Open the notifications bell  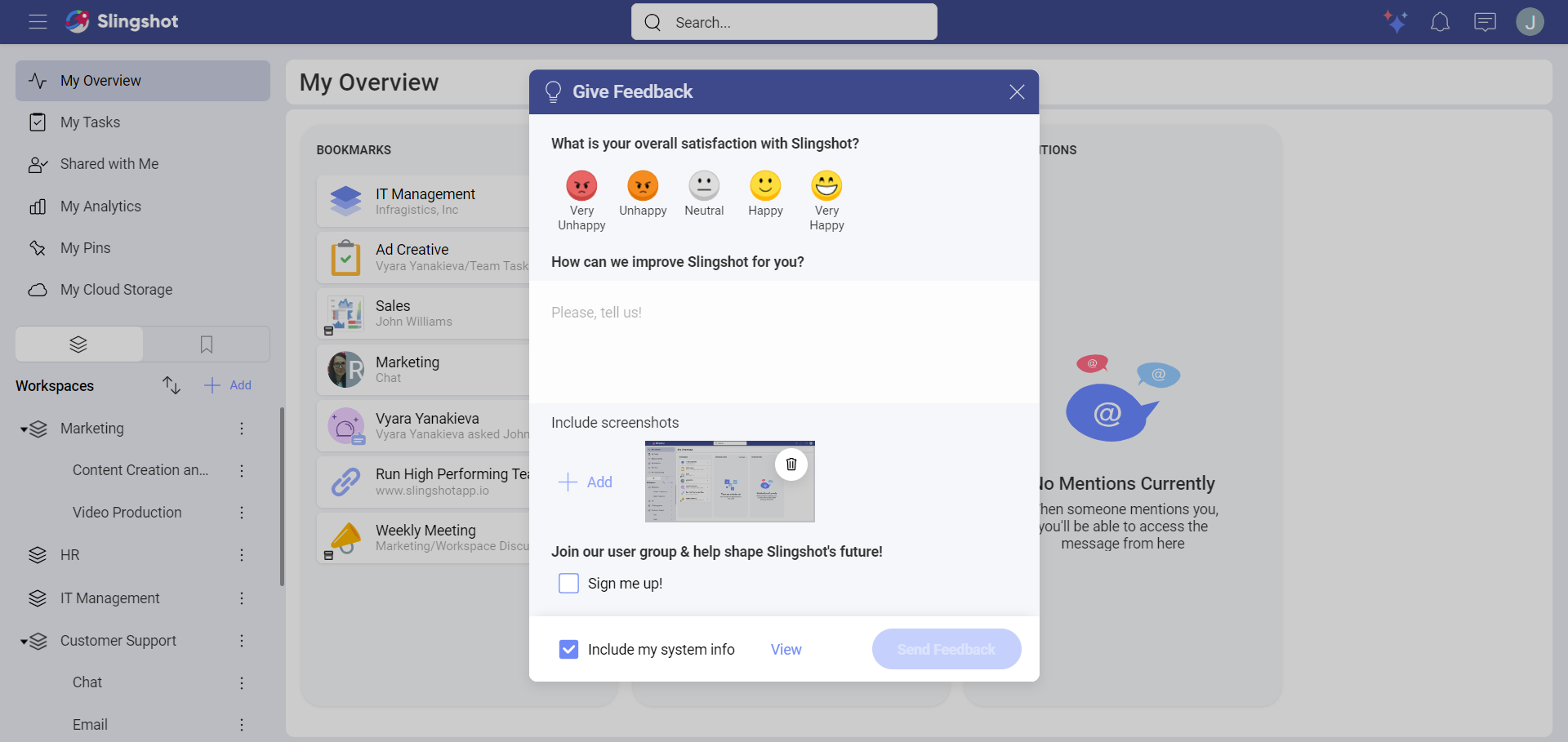tap(1440, 22)
